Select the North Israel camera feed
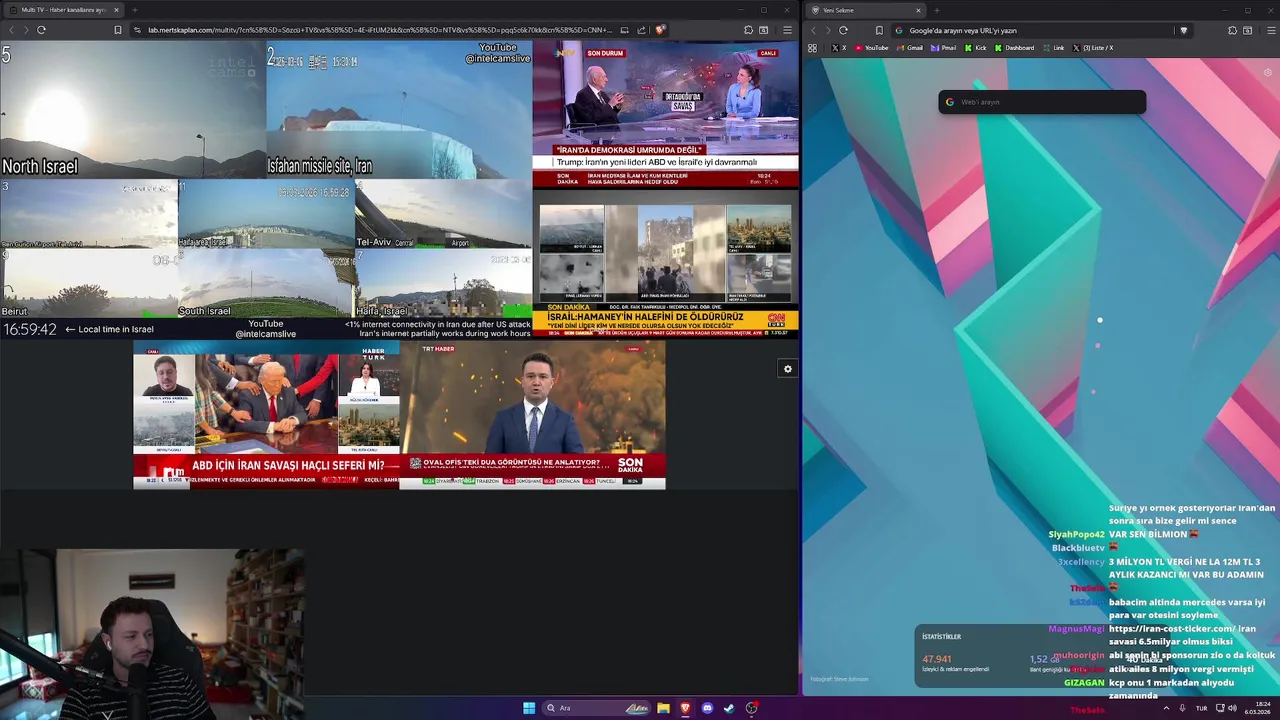 click(x=133, y=110)
